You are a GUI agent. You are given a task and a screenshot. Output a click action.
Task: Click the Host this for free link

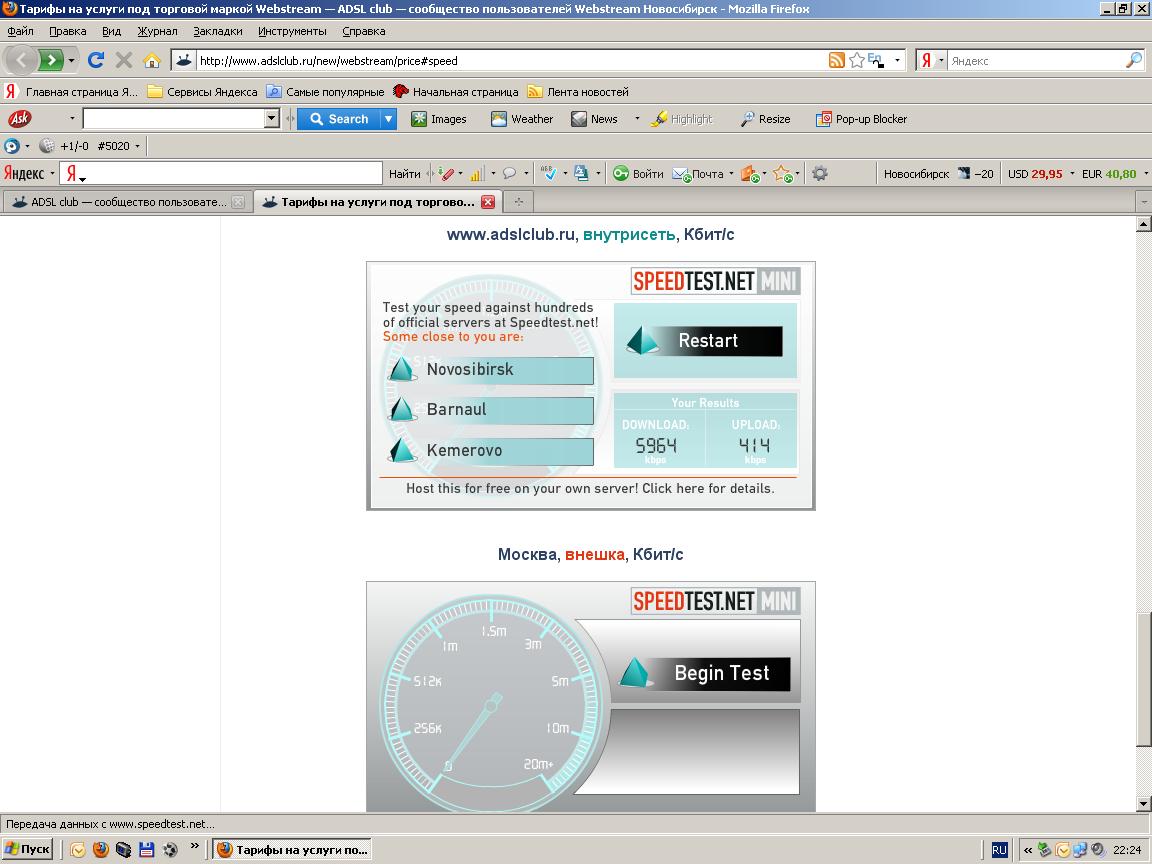click(590, 489)
